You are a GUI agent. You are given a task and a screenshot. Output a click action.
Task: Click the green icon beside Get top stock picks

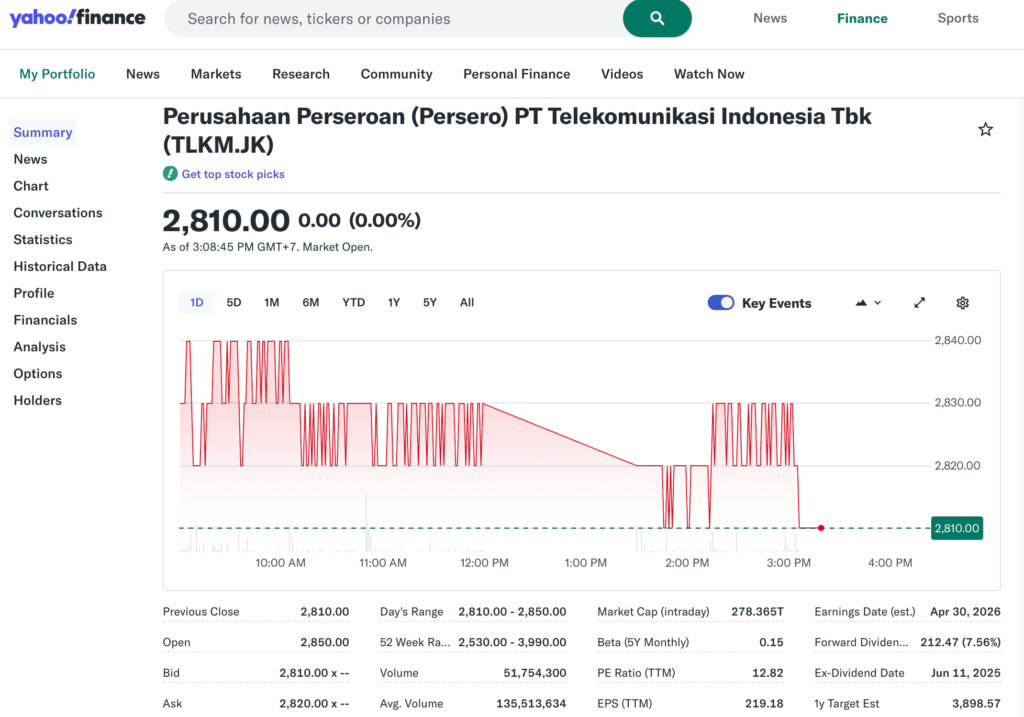coord(170,174)
